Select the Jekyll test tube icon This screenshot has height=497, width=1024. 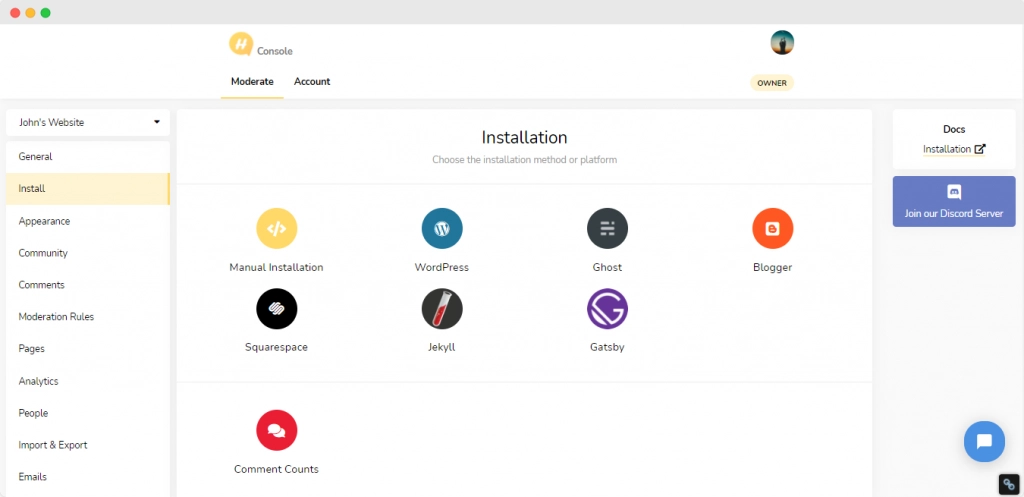click(x=442, y=308)
